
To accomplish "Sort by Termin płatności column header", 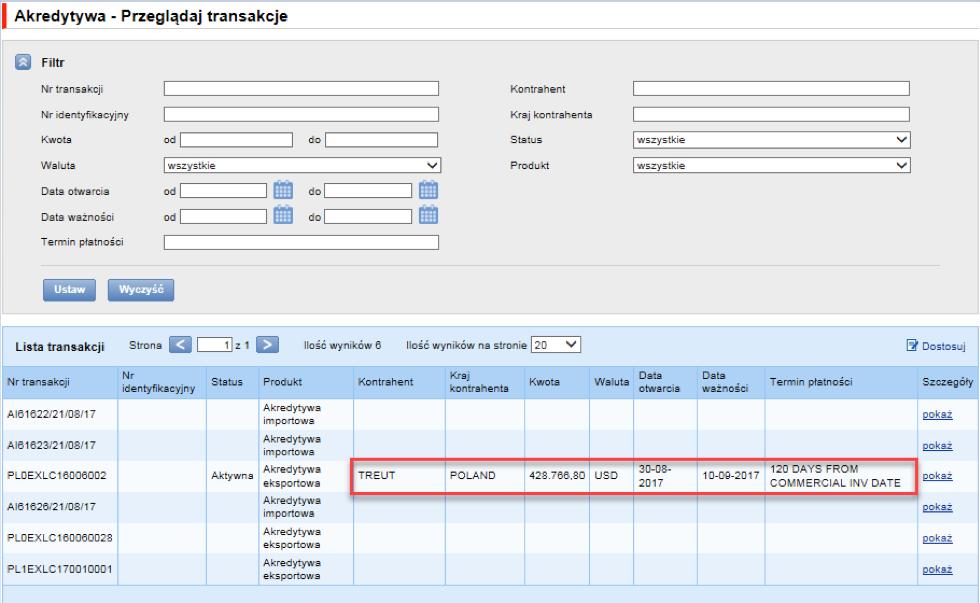I will (811, 382).
